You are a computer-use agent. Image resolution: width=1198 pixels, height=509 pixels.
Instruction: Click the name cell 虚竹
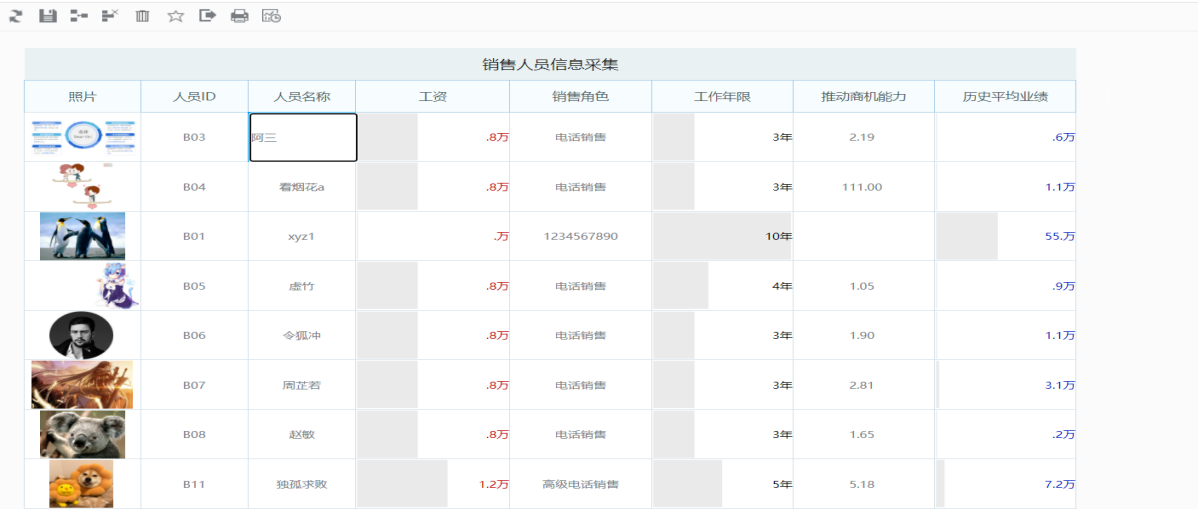coord(302,287)
